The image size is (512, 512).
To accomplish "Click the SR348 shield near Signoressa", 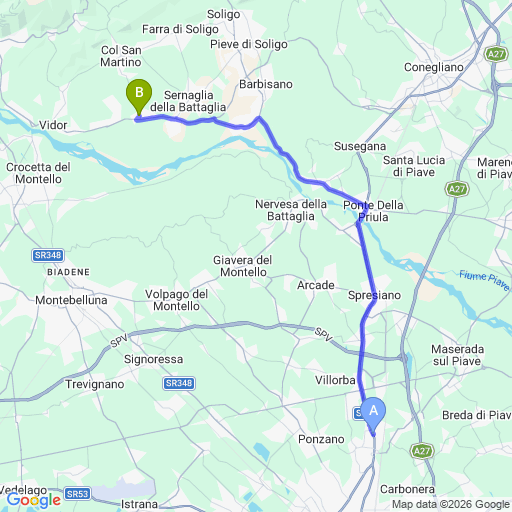I will pos(179,383).
